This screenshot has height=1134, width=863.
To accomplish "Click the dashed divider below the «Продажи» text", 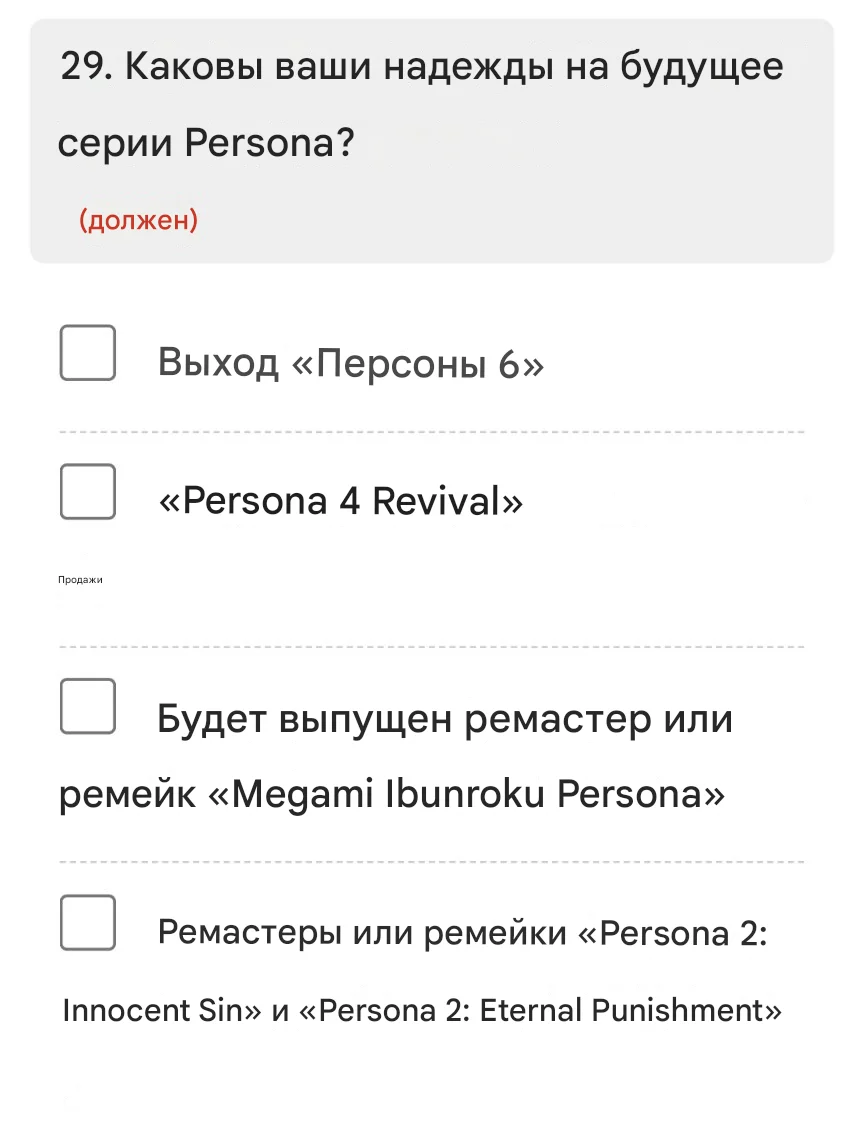I will point(432,647).
